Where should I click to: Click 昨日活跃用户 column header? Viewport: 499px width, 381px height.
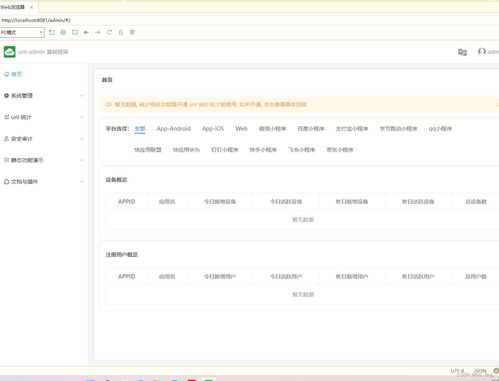pos(418,276)
